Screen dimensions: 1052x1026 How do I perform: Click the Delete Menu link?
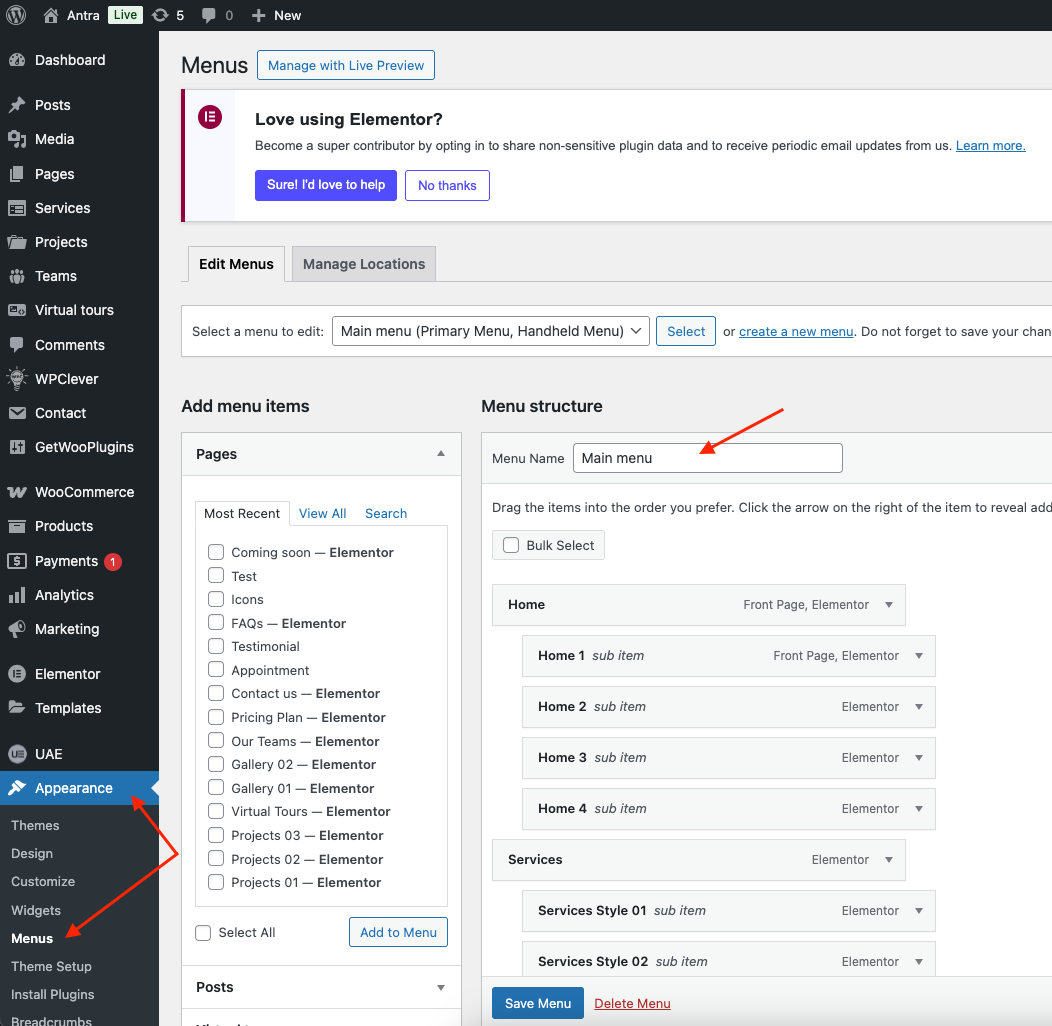click(x=632, y=1003)
